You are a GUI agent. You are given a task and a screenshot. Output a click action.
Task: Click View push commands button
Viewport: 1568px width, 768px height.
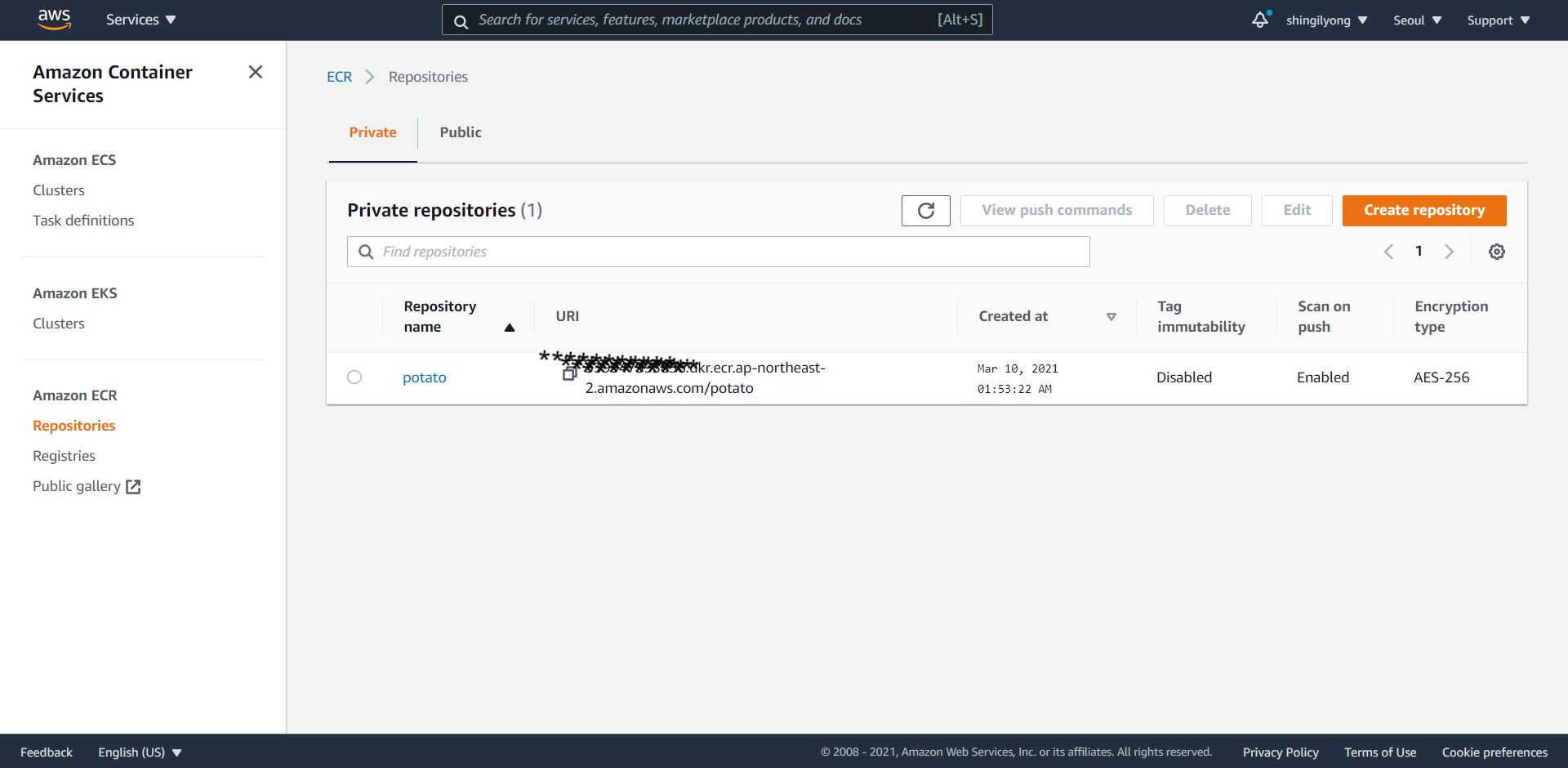tap(1057, 211)
